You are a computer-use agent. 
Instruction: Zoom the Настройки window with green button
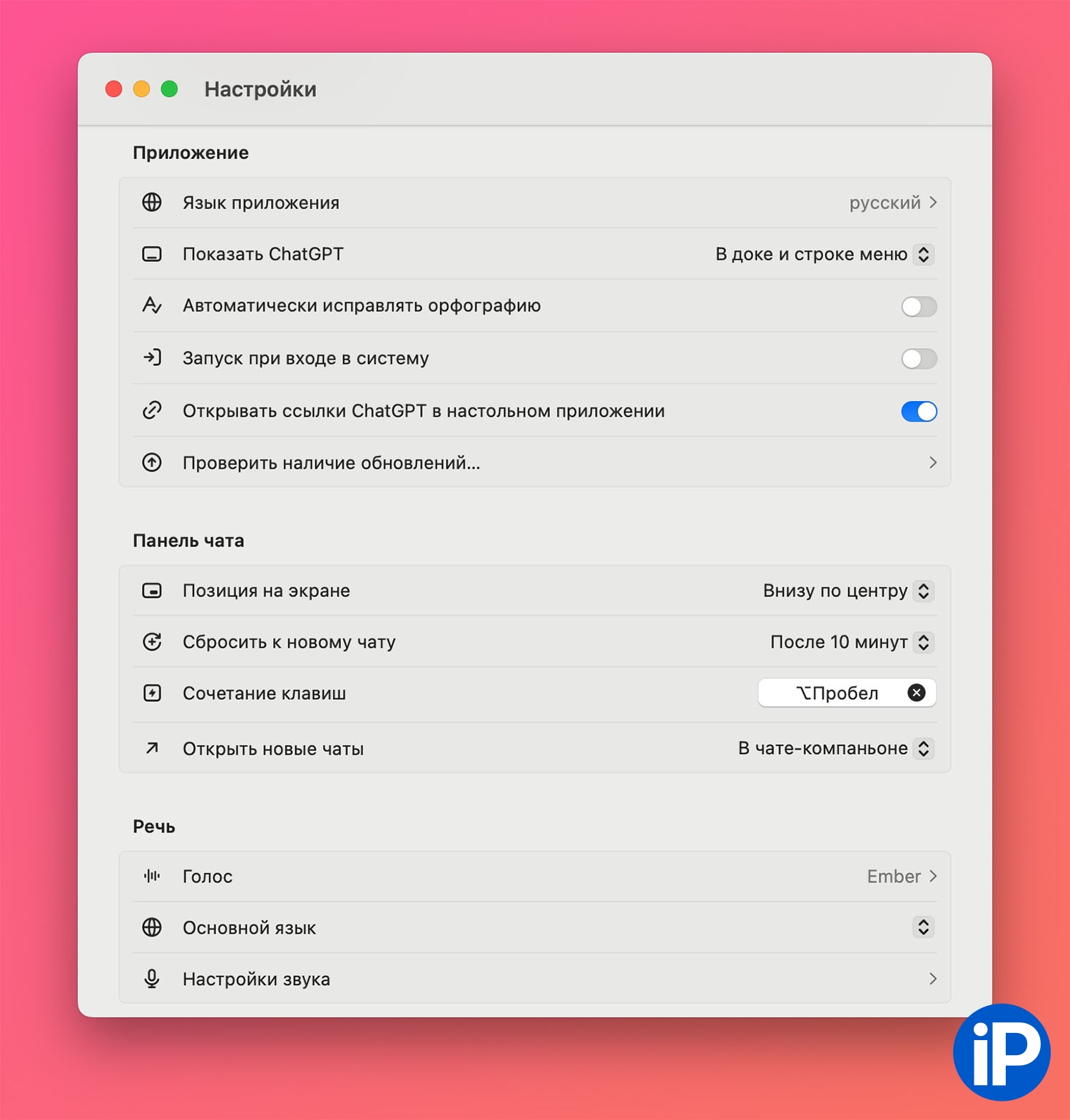[169, 89]
